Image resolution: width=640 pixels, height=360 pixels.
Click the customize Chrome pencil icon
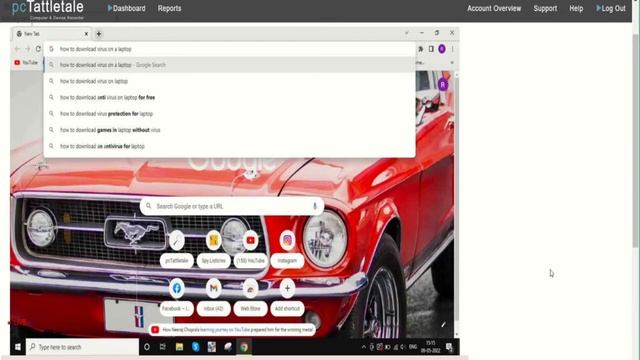pos(443,325)
